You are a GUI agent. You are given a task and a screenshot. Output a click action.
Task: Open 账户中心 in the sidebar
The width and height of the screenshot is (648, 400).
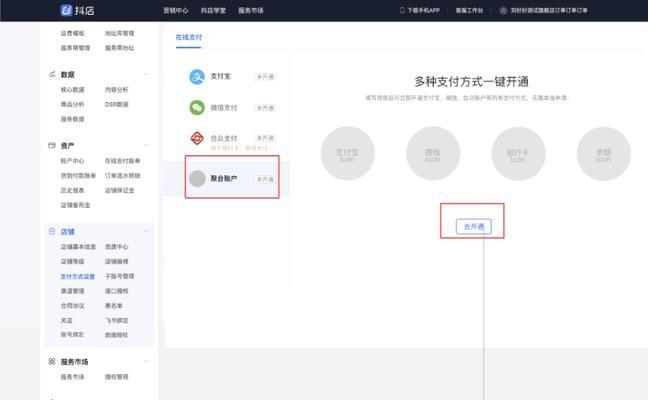pyautogui.click(x=72, y=161)
